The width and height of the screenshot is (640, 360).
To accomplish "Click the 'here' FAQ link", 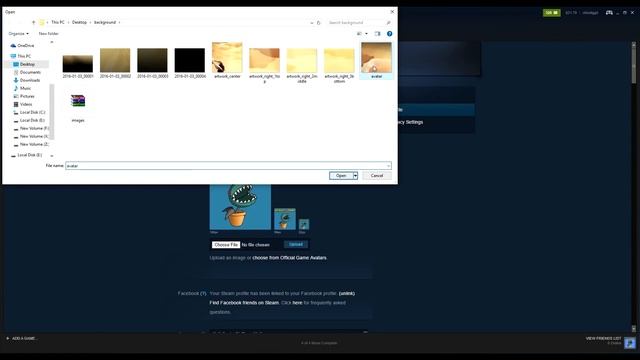I will 297,303.
